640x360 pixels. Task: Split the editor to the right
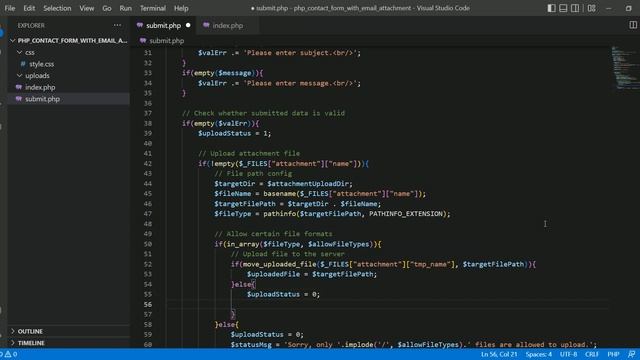click(633, 25)
